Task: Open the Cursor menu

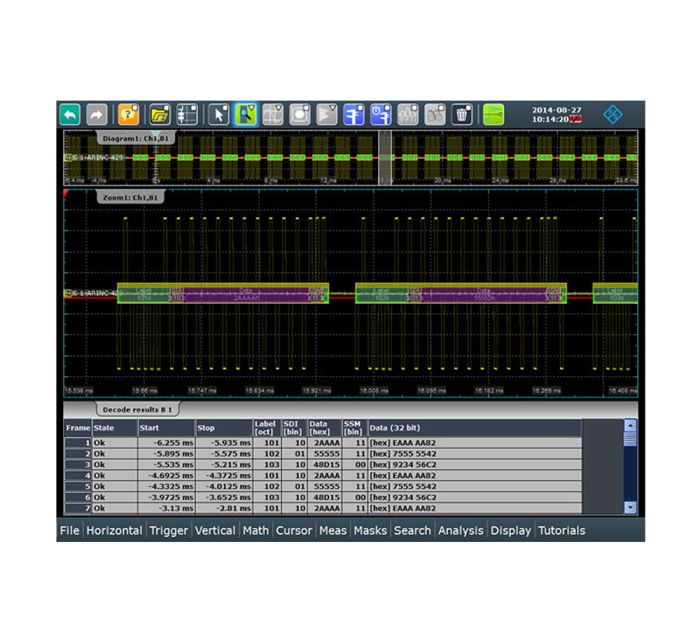Action: tap(294, 531)
